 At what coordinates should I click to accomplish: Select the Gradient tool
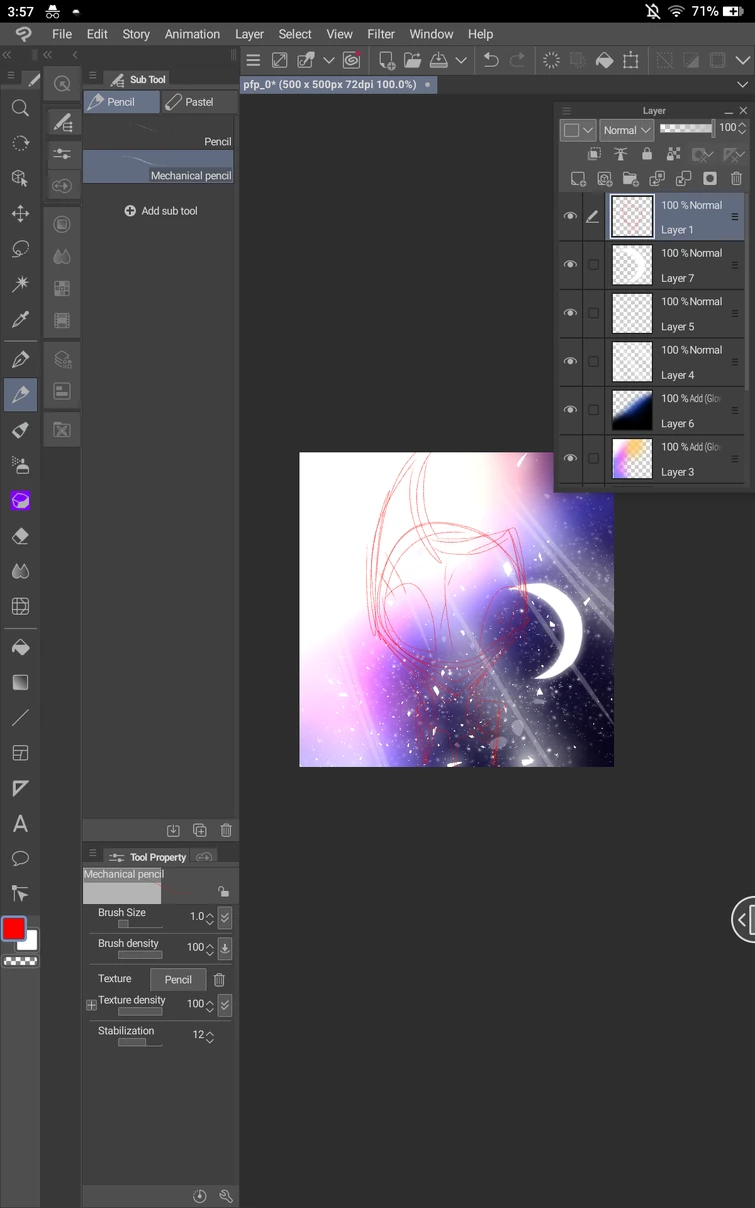20,682
